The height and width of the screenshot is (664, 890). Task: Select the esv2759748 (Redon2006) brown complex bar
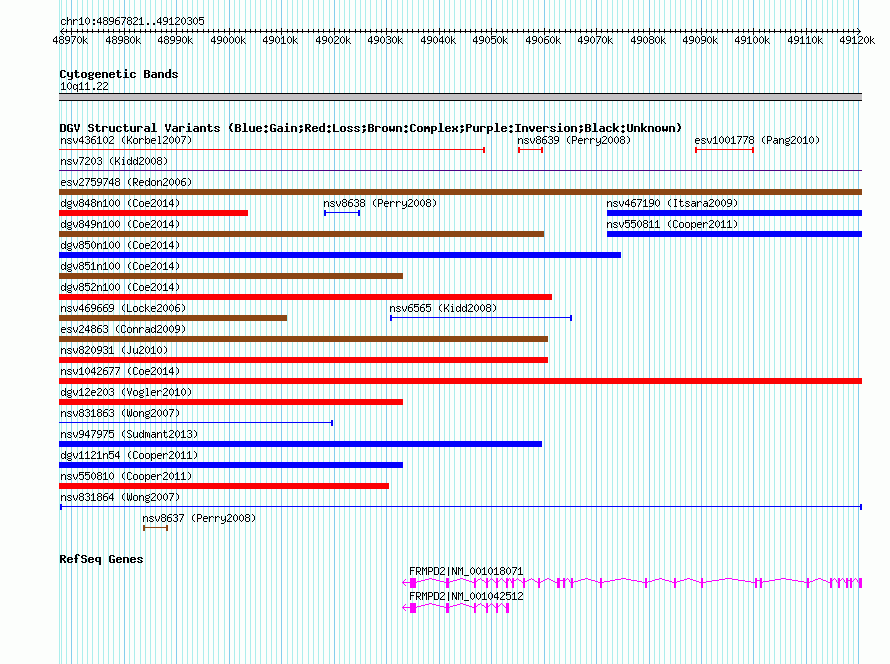[460, 192]
